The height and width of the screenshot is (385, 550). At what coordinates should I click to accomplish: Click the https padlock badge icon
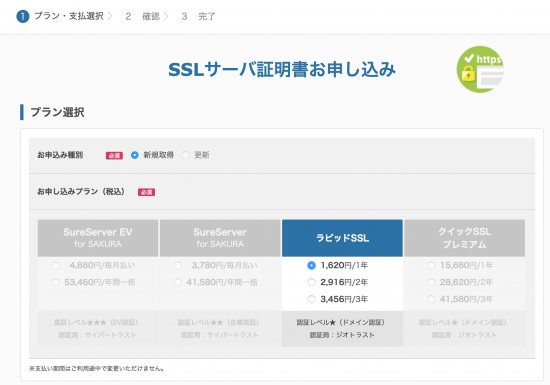(480, 69)
